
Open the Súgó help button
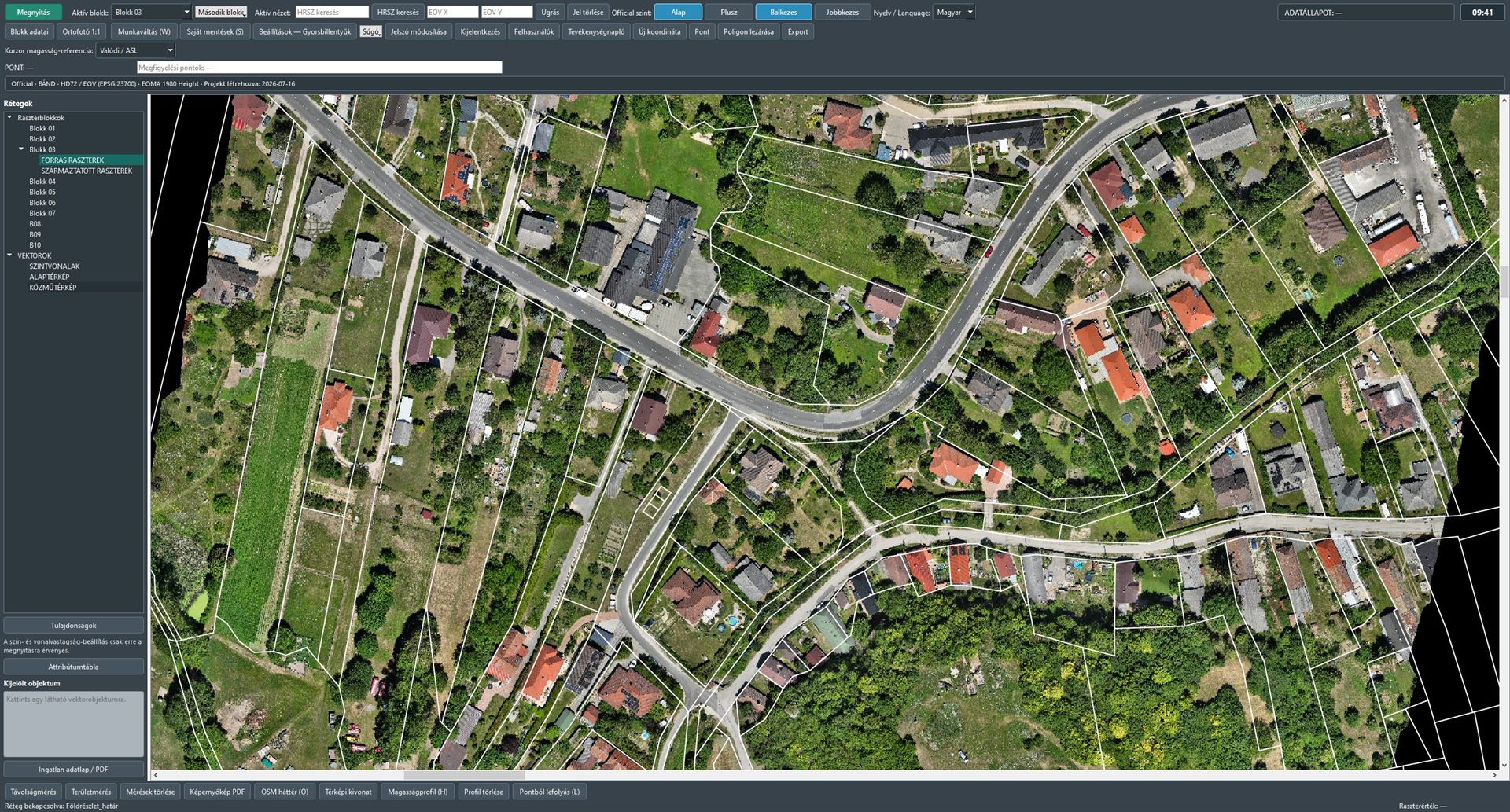(x=370, y=32)
